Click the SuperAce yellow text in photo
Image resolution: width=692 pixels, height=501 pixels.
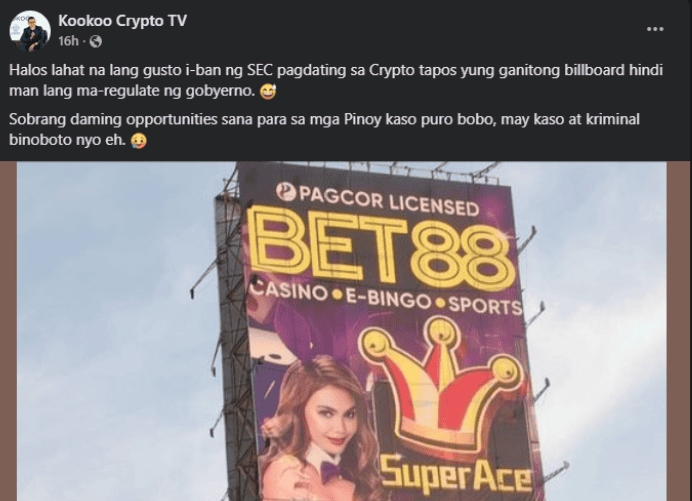pyautogui.click(x=456, y=474)
